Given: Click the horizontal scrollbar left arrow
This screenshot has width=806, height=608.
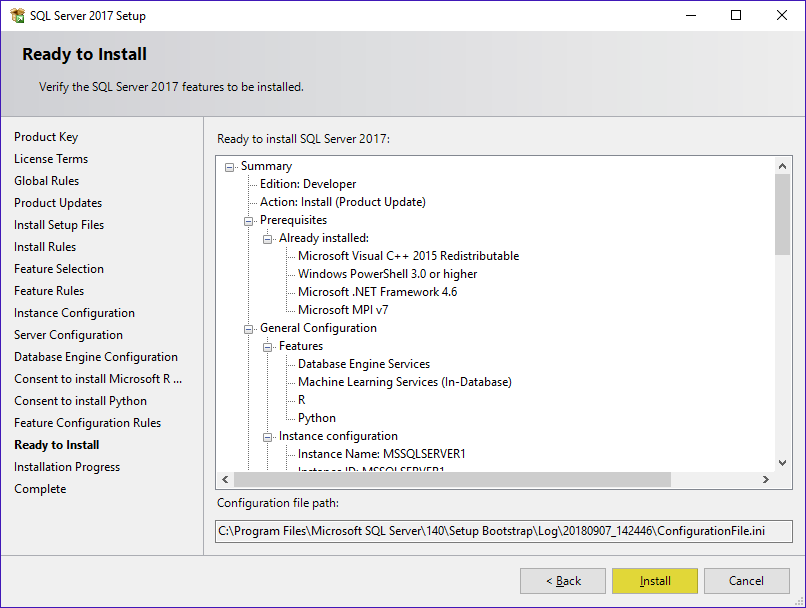Looking at the screenshot, I should (x=225, y=479).
